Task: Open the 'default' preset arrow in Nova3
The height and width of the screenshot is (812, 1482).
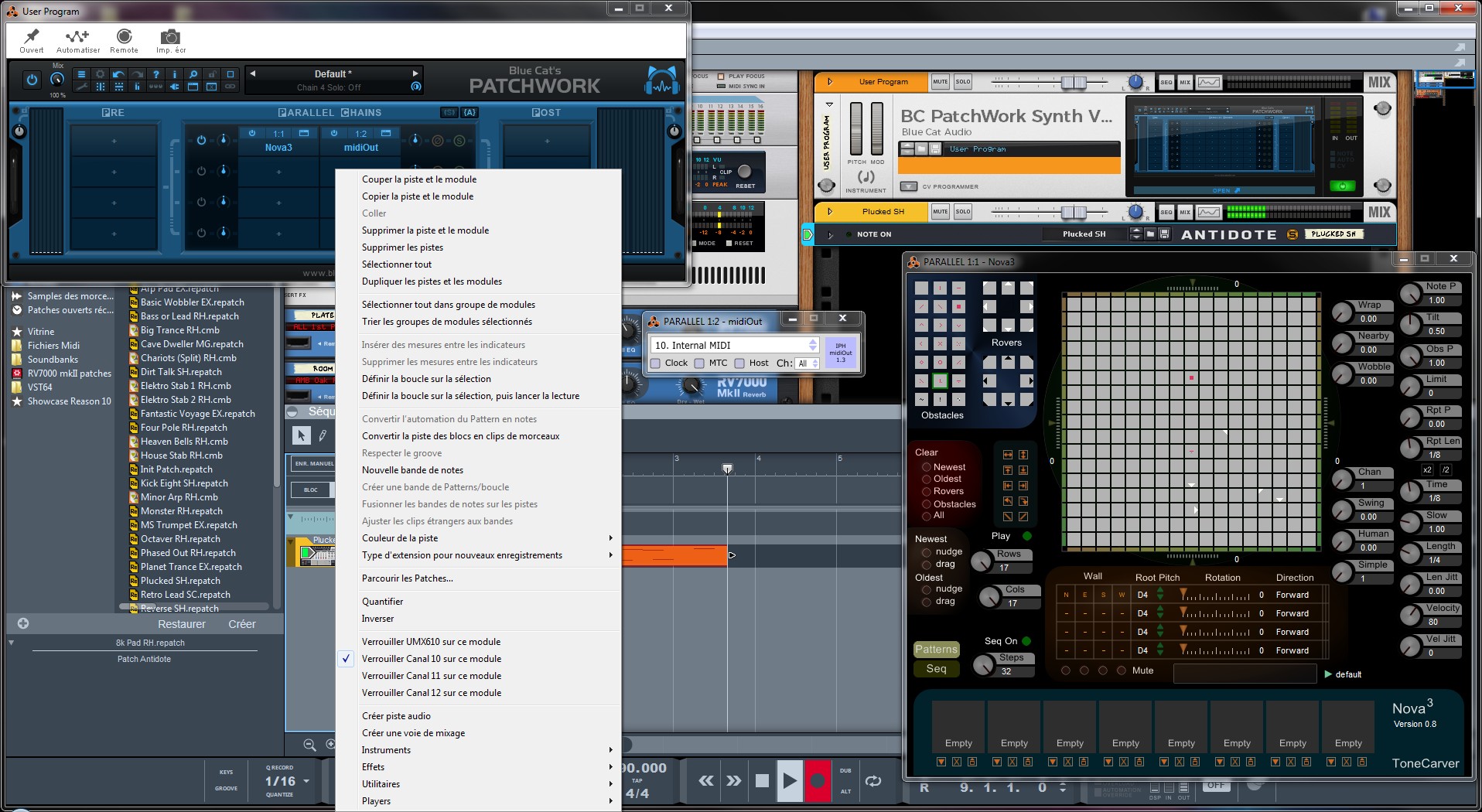Action: tap(1329, 674)
